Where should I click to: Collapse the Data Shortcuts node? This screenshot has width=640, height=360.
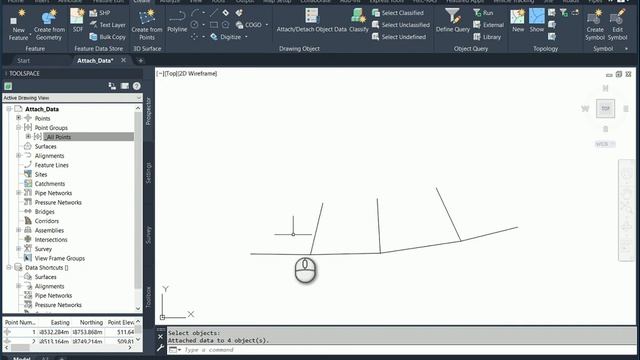9,267
